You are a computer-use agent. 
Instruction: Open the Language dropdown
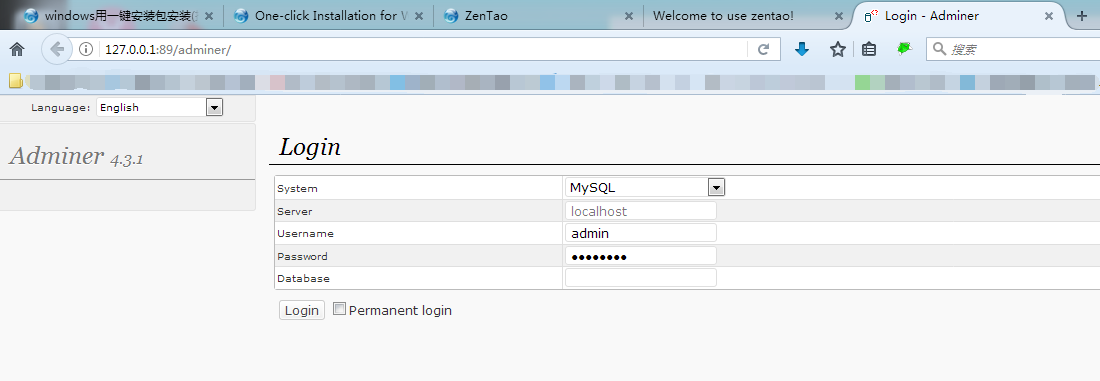[x=160, y=107]
